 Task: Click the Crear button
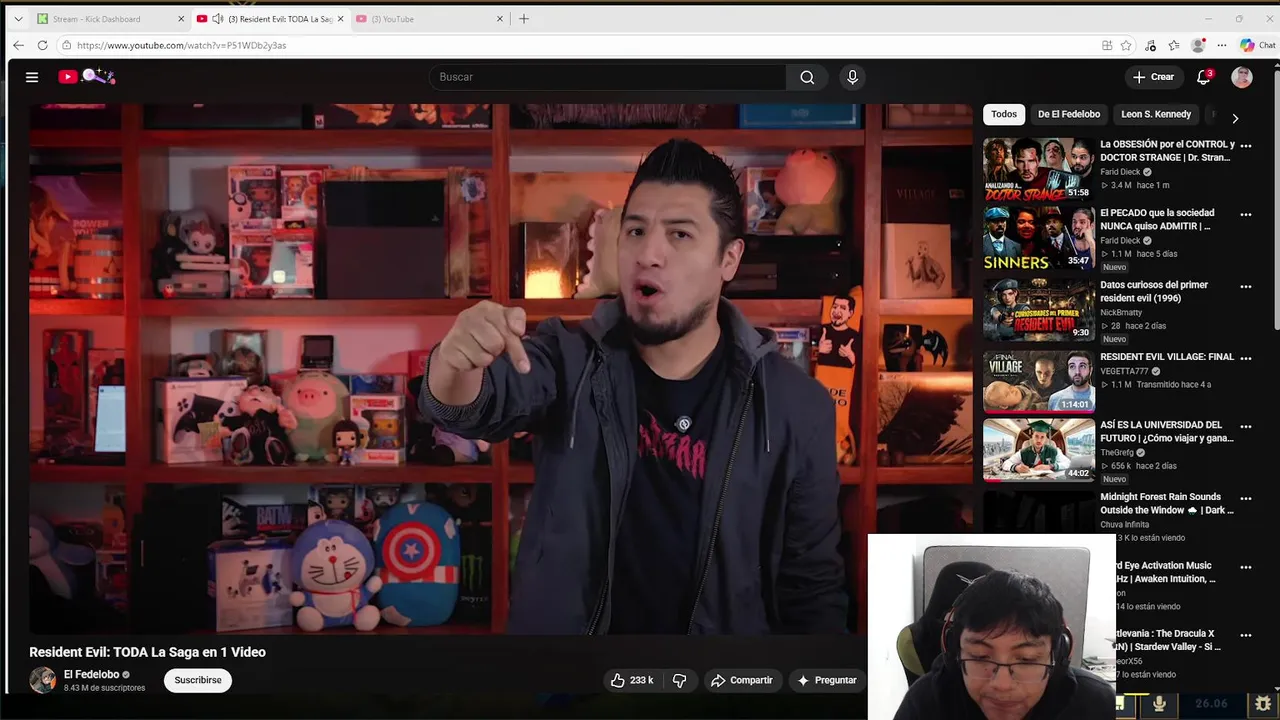[1153, 77]
